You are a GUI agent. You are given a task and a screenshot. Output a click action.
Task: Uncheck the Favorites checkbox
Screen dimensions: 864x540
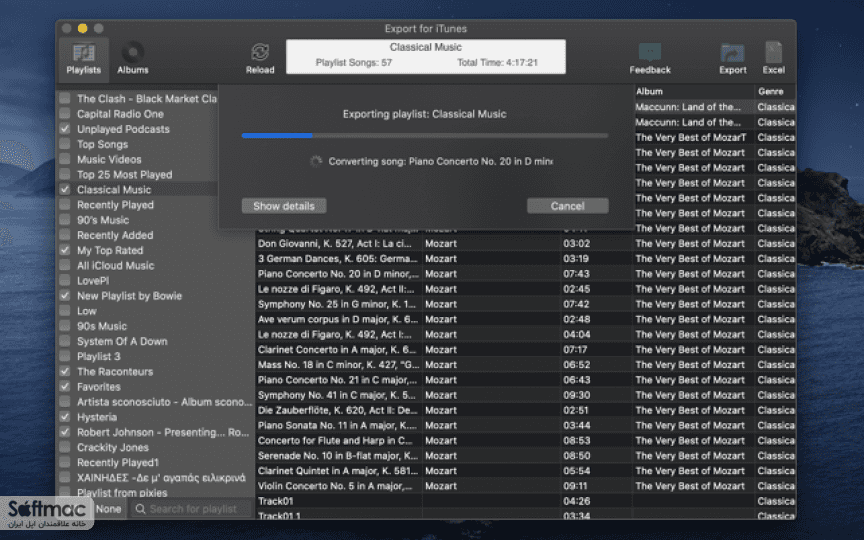point(65,387)
